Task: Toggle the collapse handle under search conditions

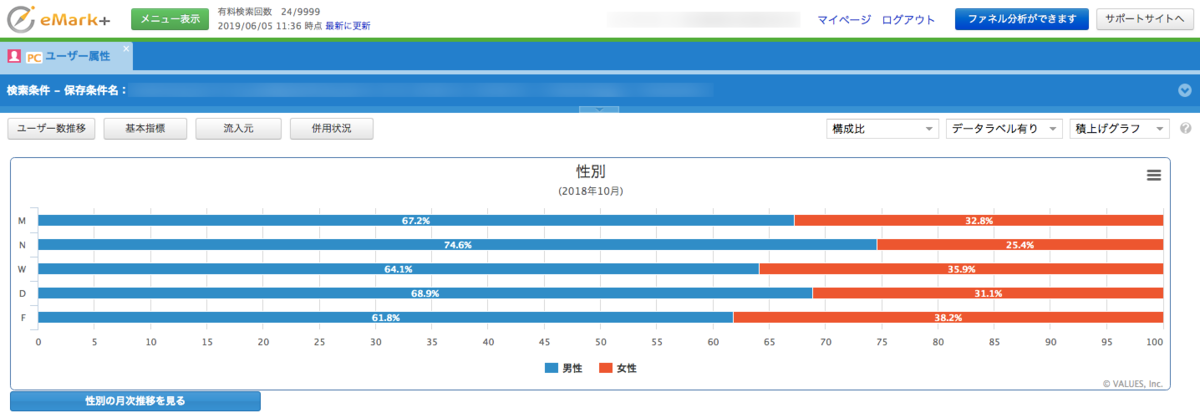Action: coord(599,110)
